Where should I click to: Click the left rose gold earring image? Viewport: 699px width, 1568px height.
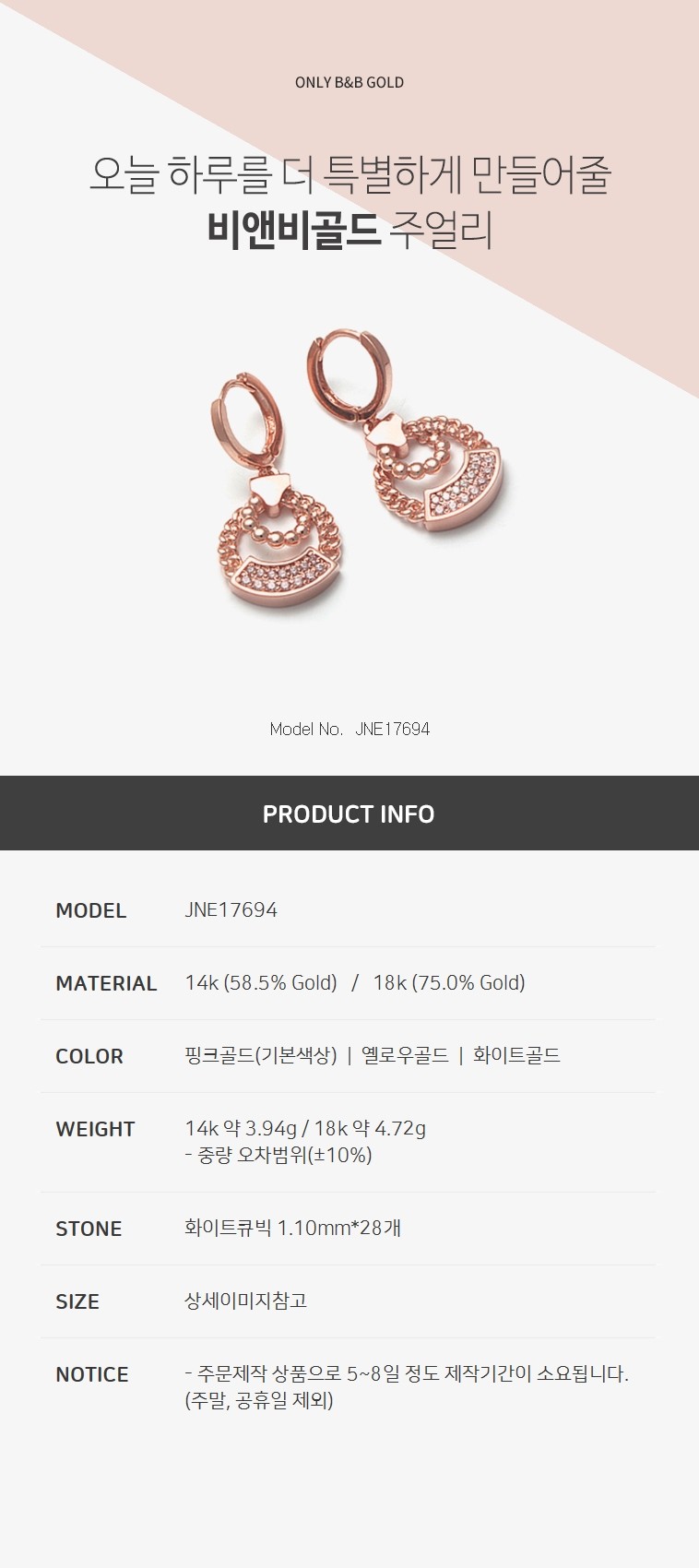pyautogui.click(x=273, y=495)
